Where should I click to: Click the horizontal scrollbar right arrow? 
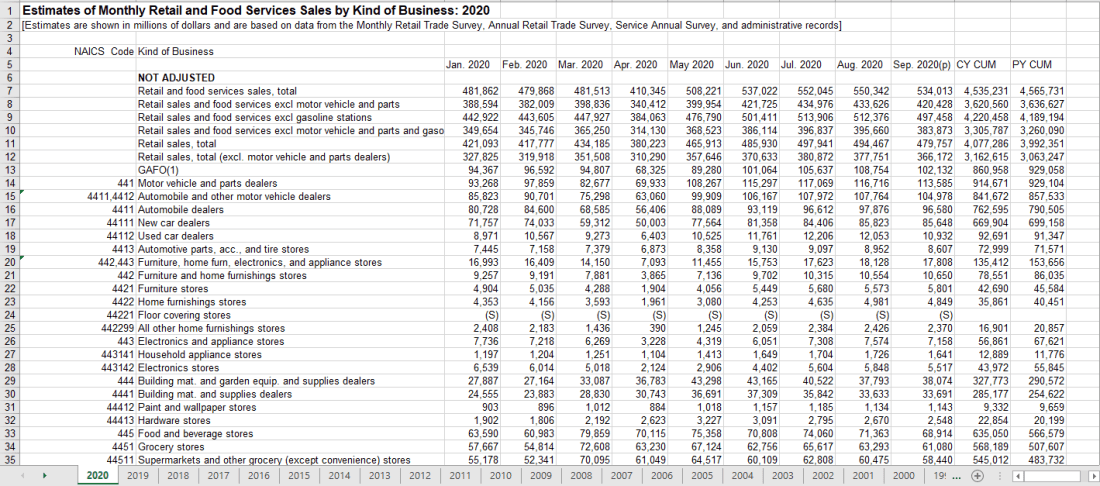click(x=1092, y=475)
